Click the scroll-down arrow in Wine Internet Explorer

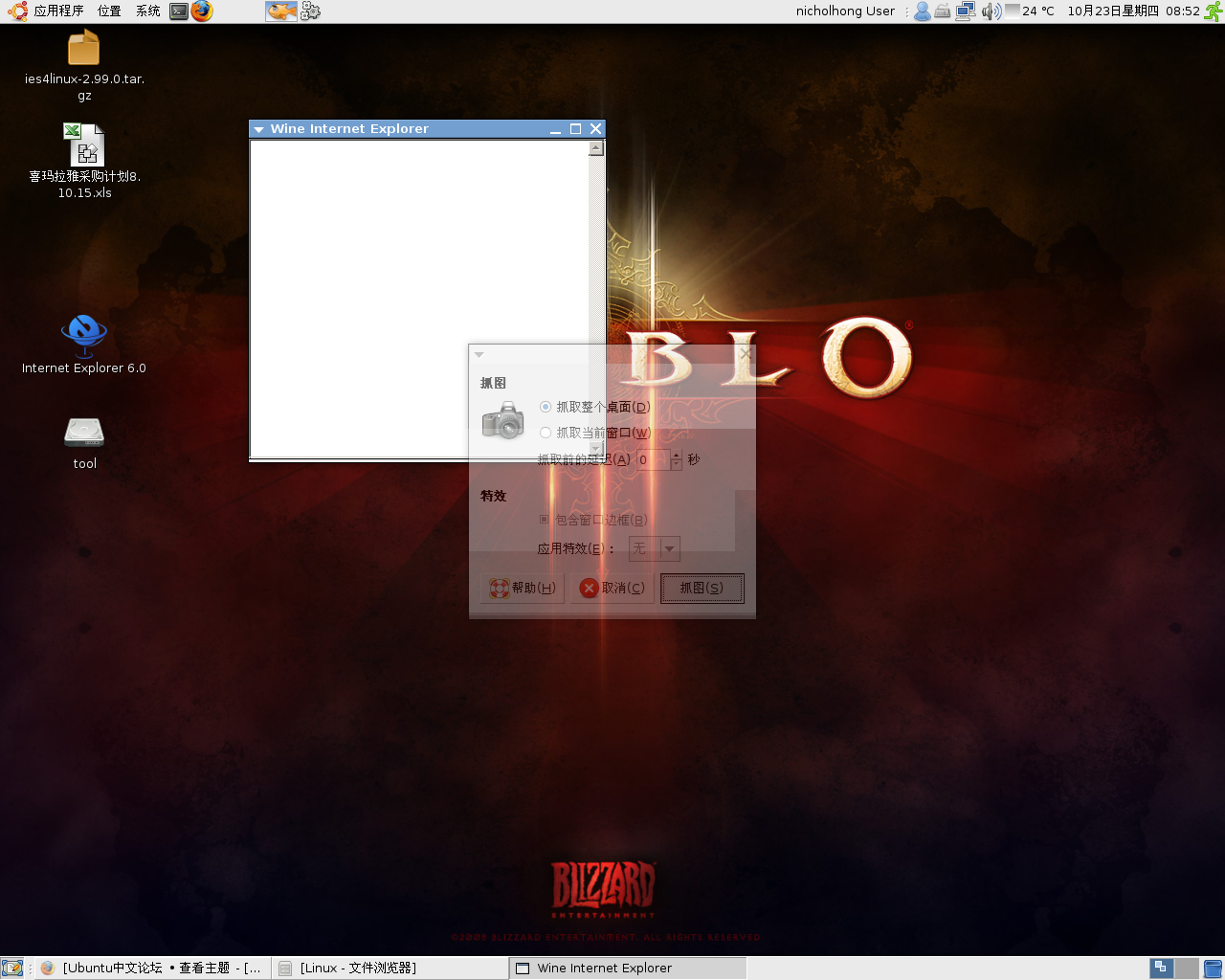pos(596,449)
